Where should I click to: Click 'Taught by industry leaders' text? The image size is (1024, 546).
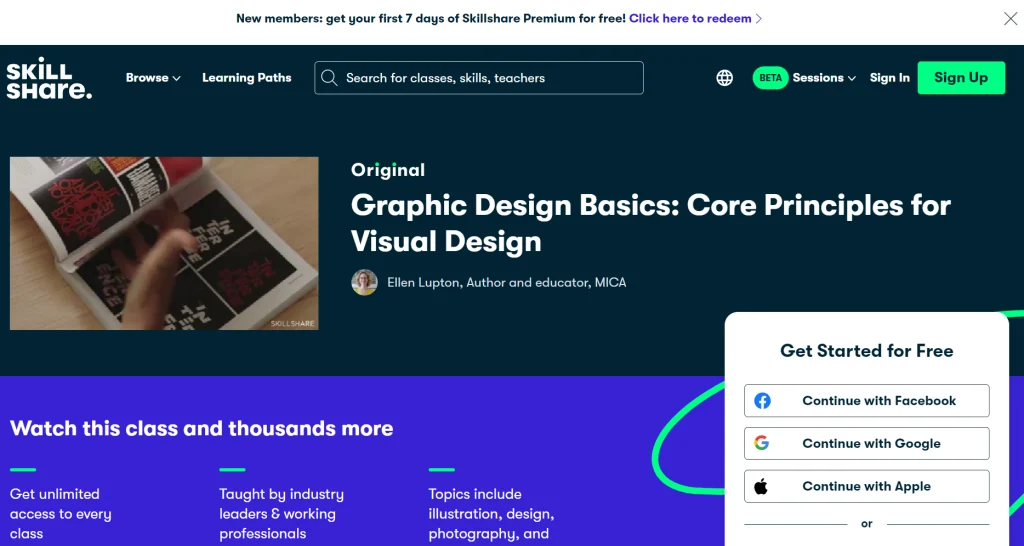(281, 514)
